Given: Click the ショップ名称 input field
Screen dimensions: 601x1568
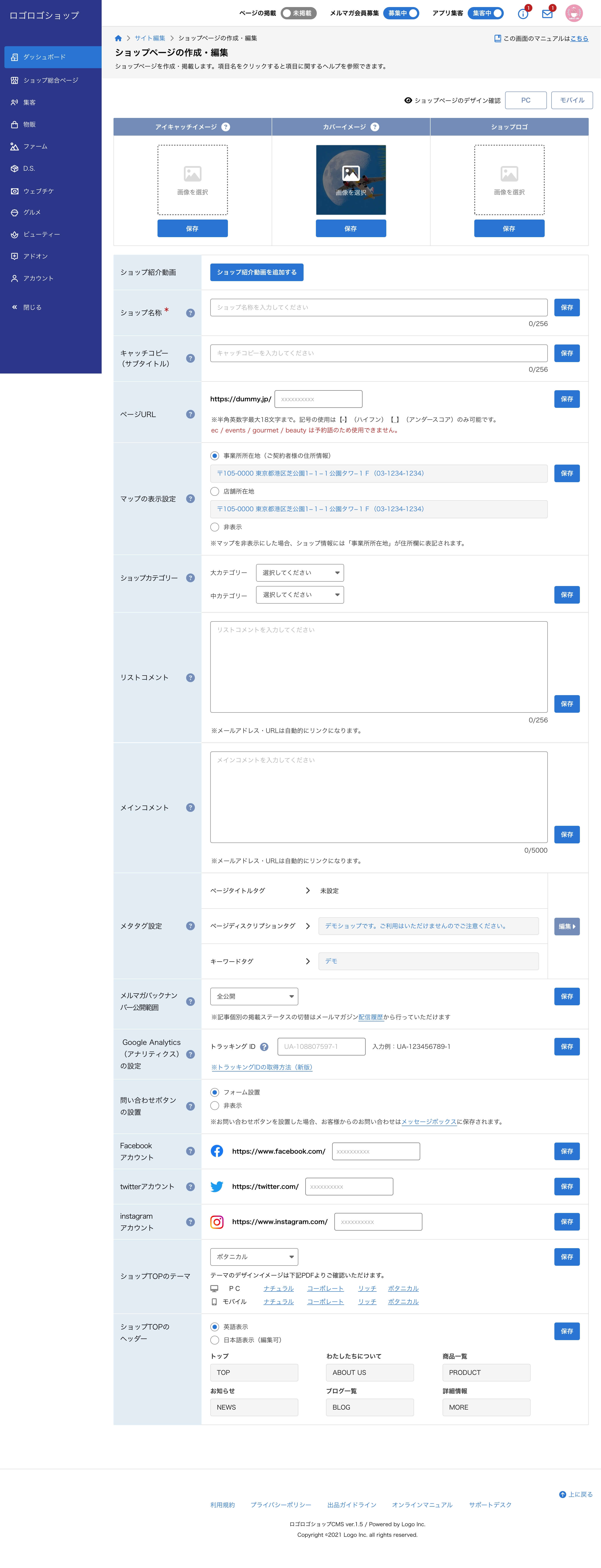Looking at the screenshot, I should (379, 307).
